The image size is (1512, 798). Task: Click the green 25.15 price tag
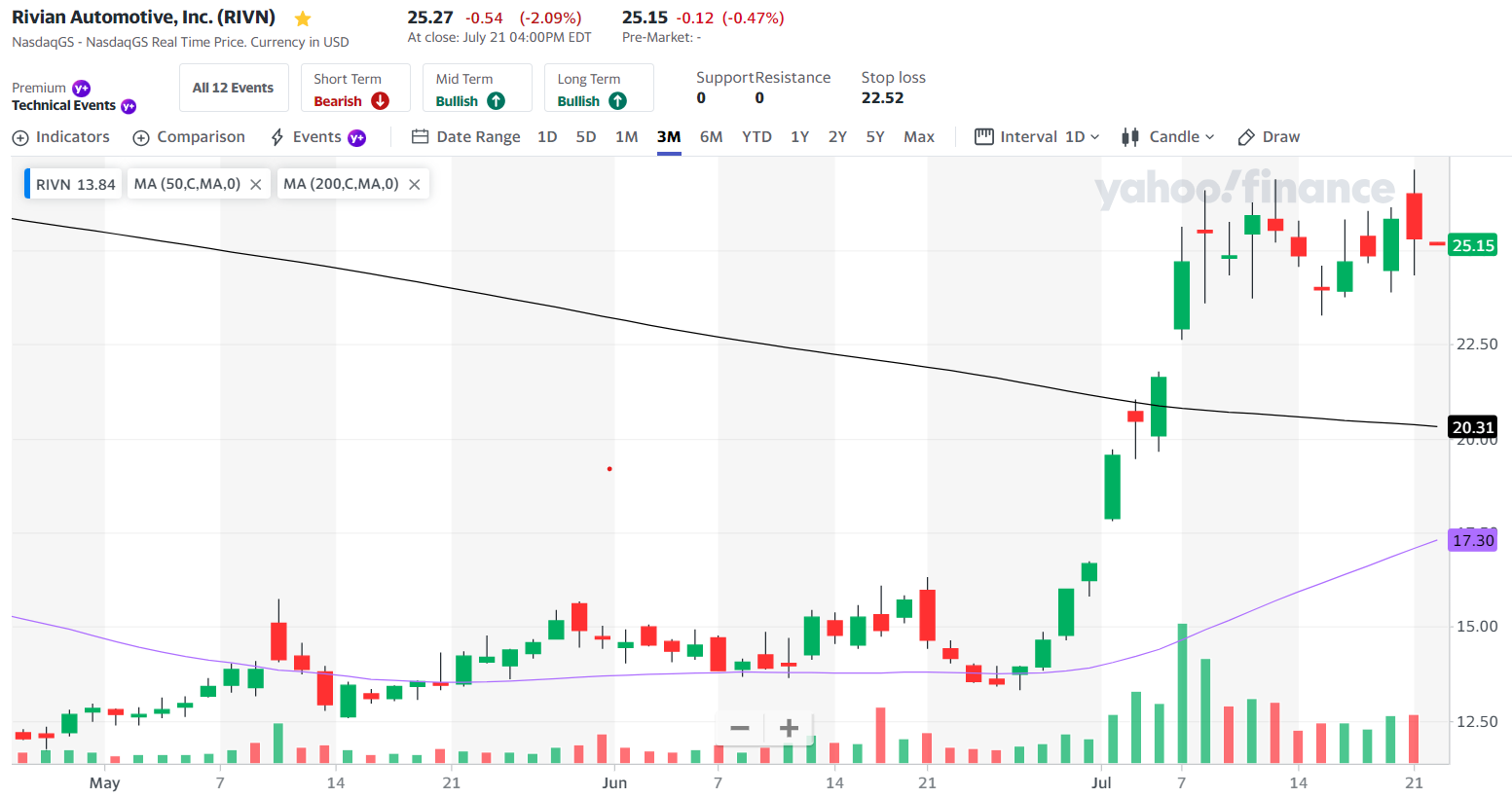coord(1473,245)
